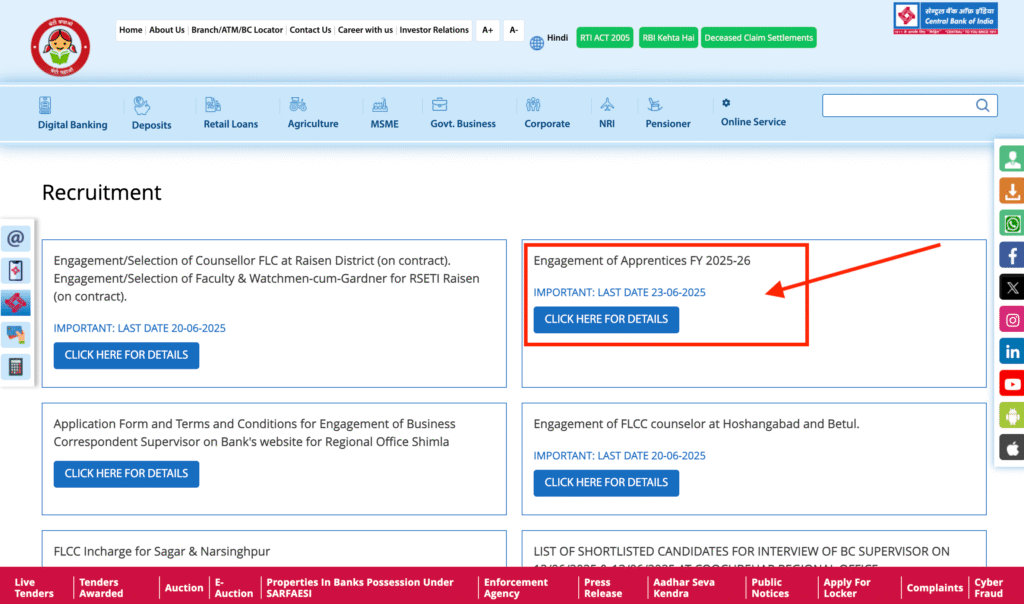This screenshot has width=1024, height=604.
Task: Click details button for Apprentices FY 2025-26
Action: click(606, 319)
